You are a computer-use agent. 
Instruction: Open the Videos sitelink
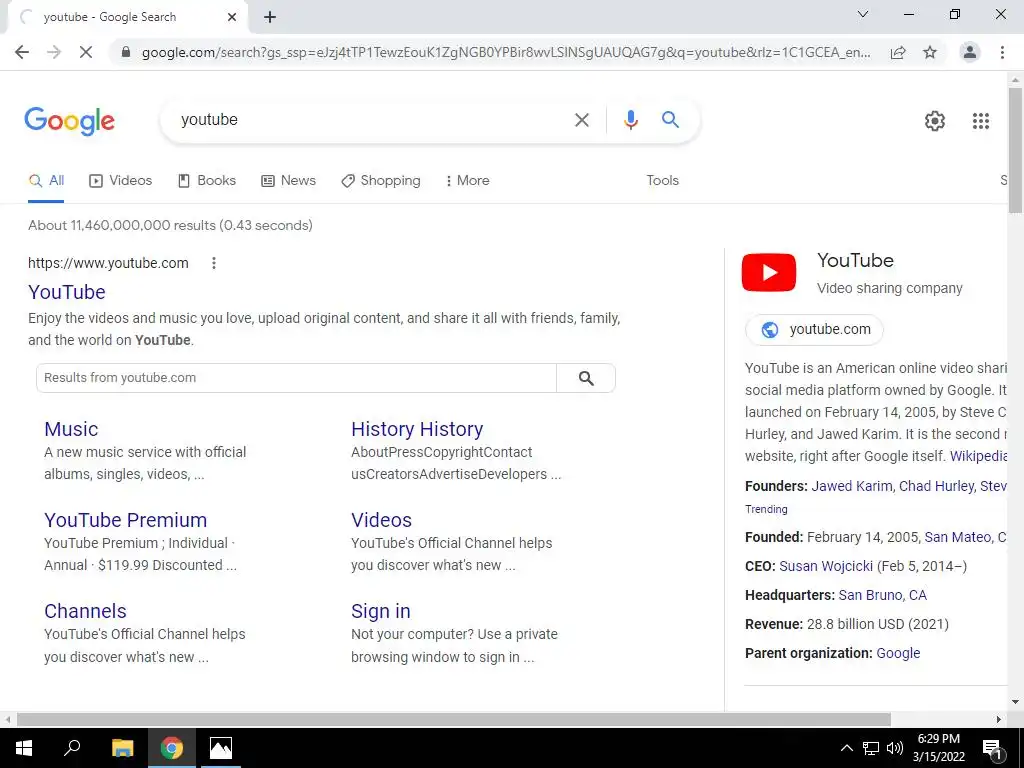(381, 520)
